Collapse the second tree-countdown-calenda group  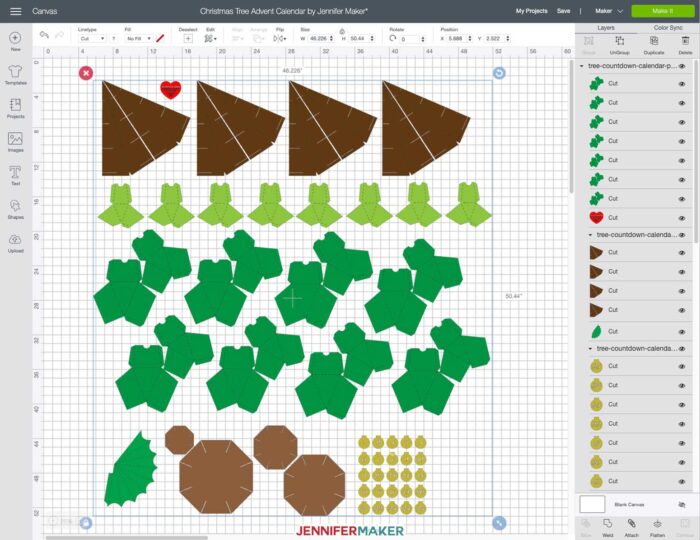[x=590, y=235]
